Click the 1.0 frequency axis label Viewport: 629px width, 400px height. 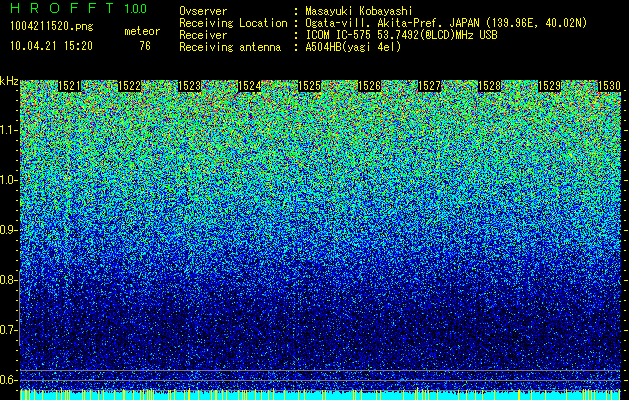pyautogui.click(x=9, y=180)
